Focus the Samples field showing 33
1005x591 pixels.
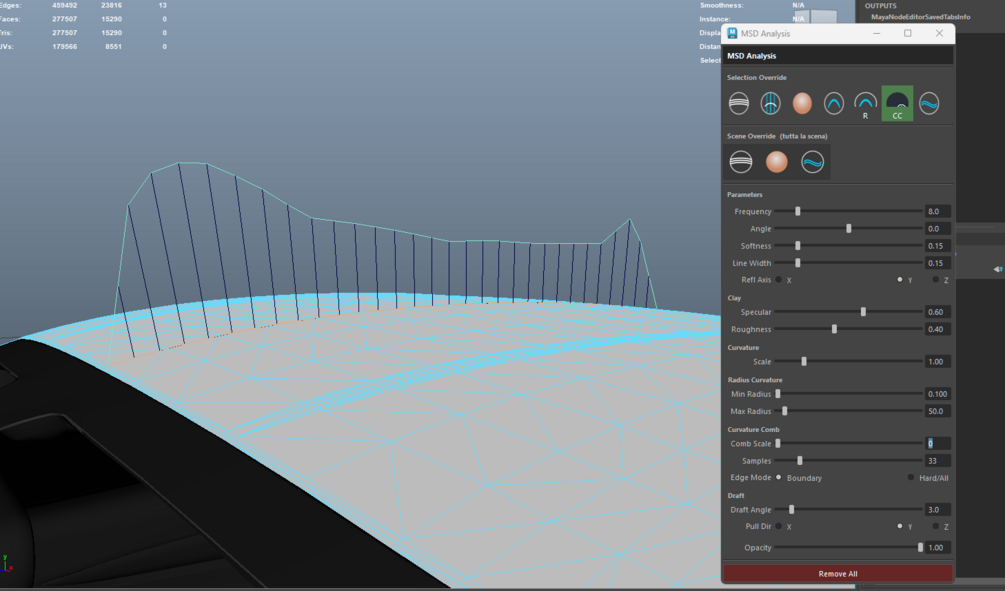[938, 460]
